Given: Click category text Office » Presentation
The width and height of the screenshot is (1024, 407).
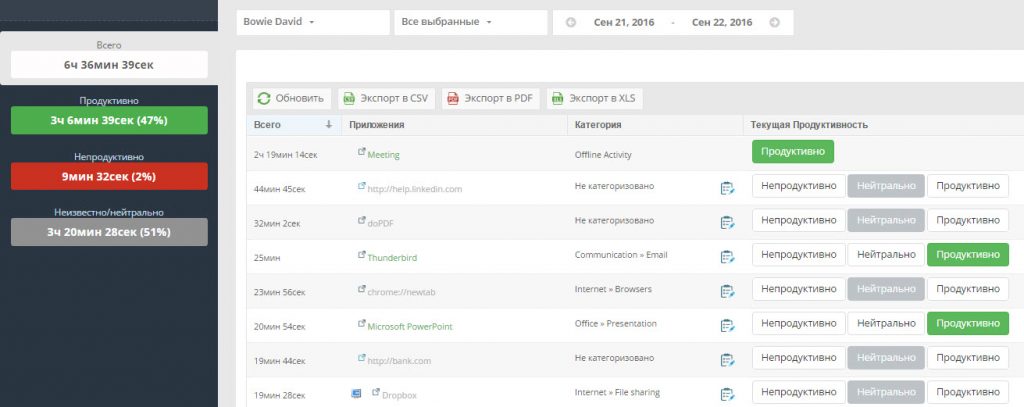Looking at the screenshot, I should pos(616,323).
